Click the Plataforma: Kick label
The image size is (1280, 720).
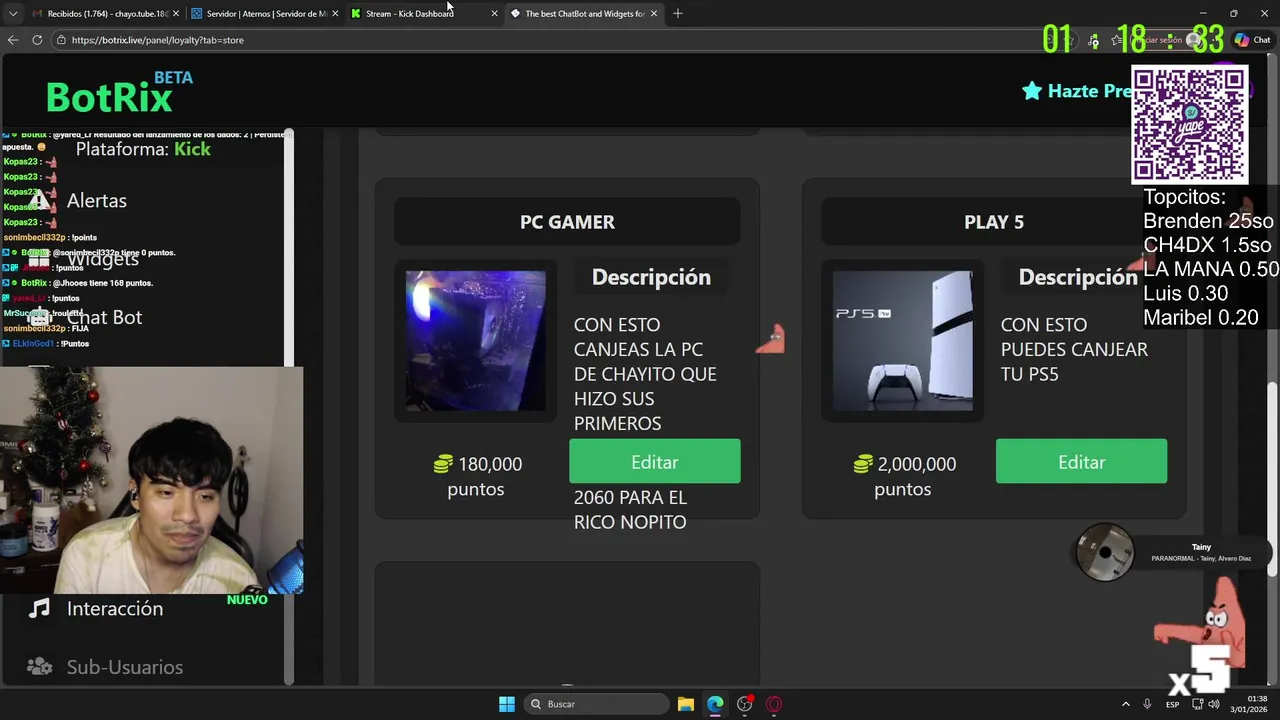143,149
